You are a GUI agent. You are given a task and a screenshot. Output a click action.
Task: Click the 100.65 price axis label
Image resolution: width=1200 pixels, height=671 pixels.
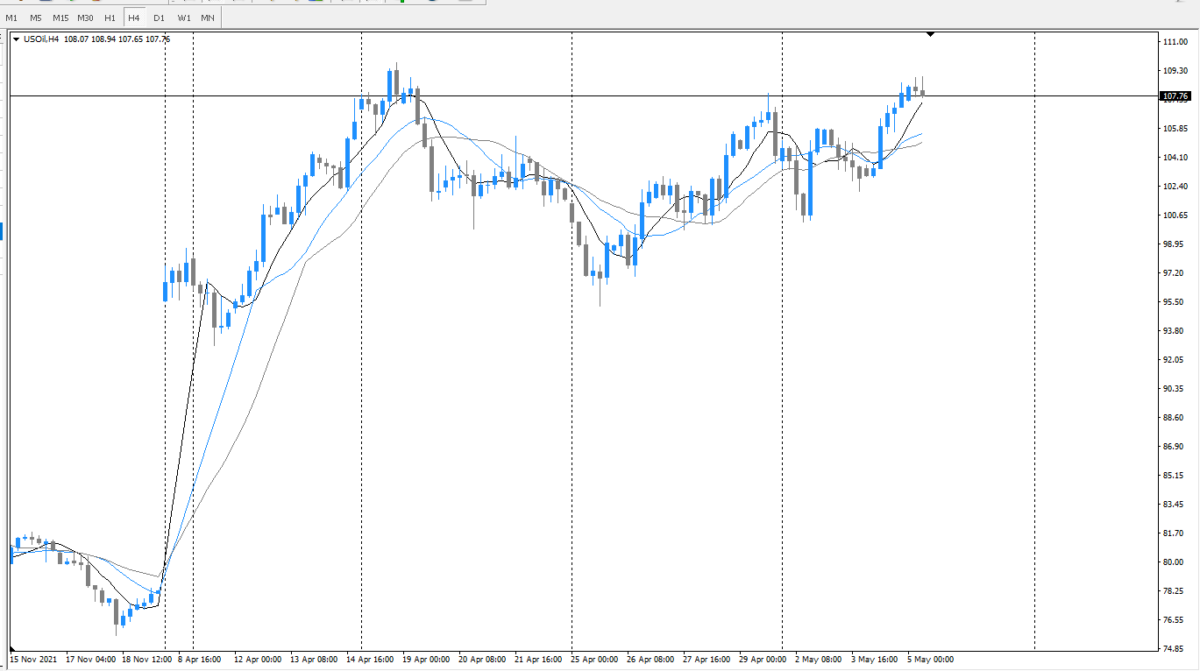click(x=1174, y=215)
